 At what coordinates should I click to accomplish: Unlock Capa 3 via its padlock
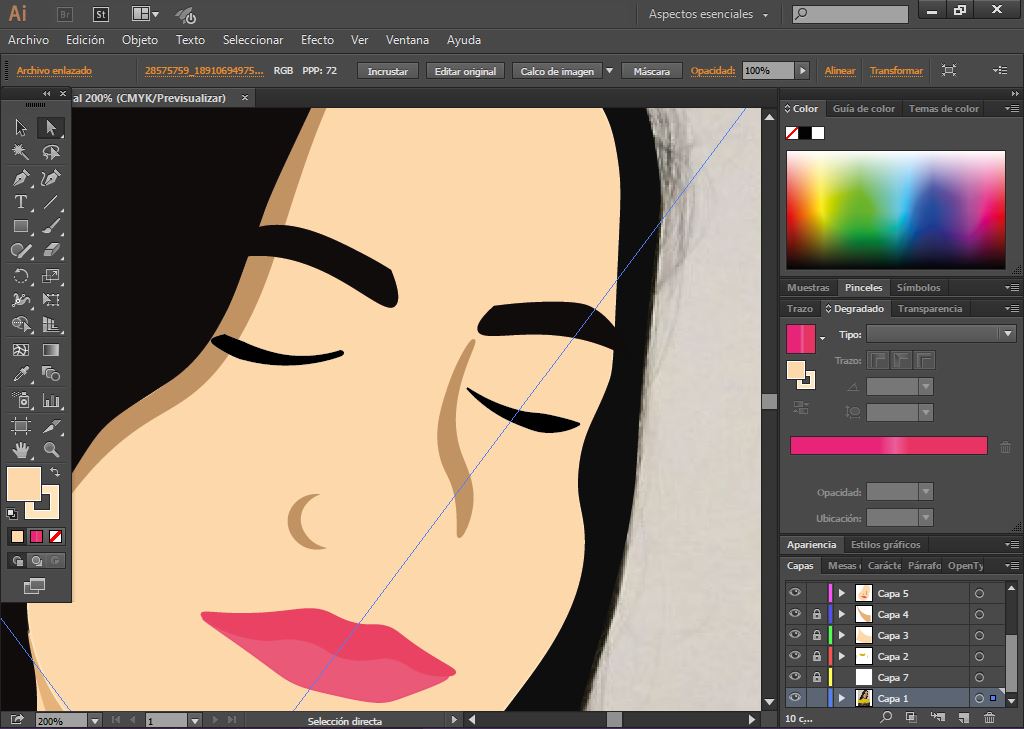point(816,635)
